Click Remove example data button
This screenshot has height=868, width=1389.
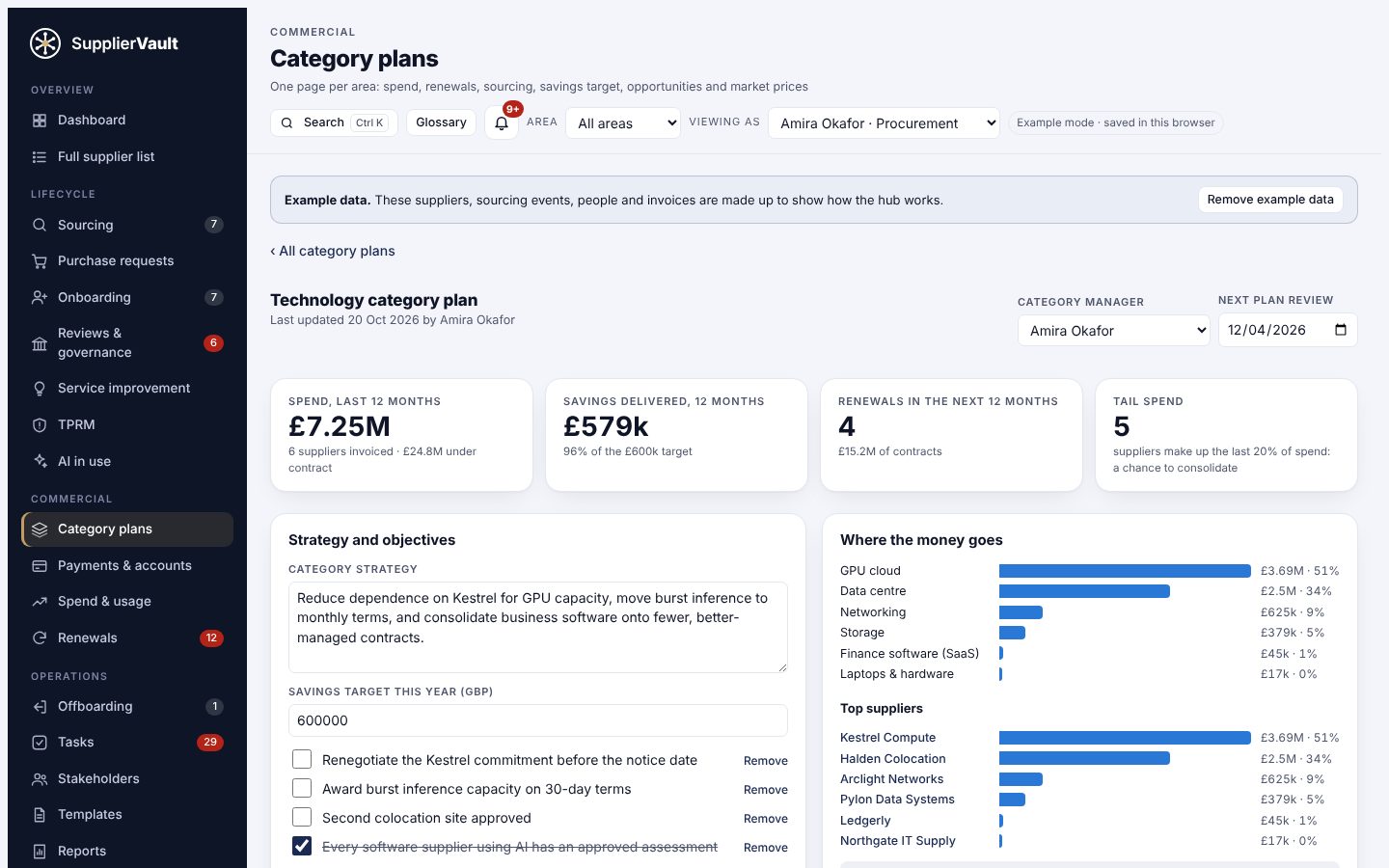click(1270, 200)
